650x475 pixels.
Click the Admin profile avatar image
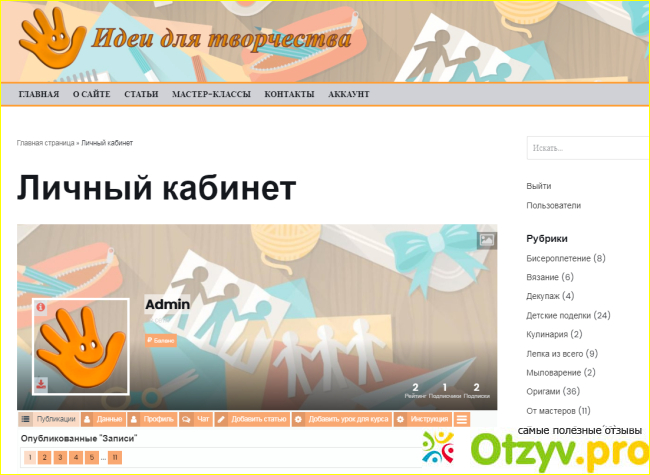(81, 347)
